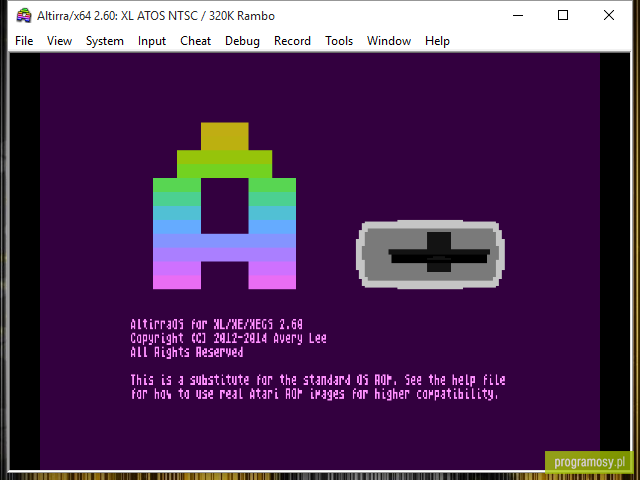Viewport: 640px width, 480px height.
Task: Close the Altirra emulator window
Action: click(x=609, y=16)
